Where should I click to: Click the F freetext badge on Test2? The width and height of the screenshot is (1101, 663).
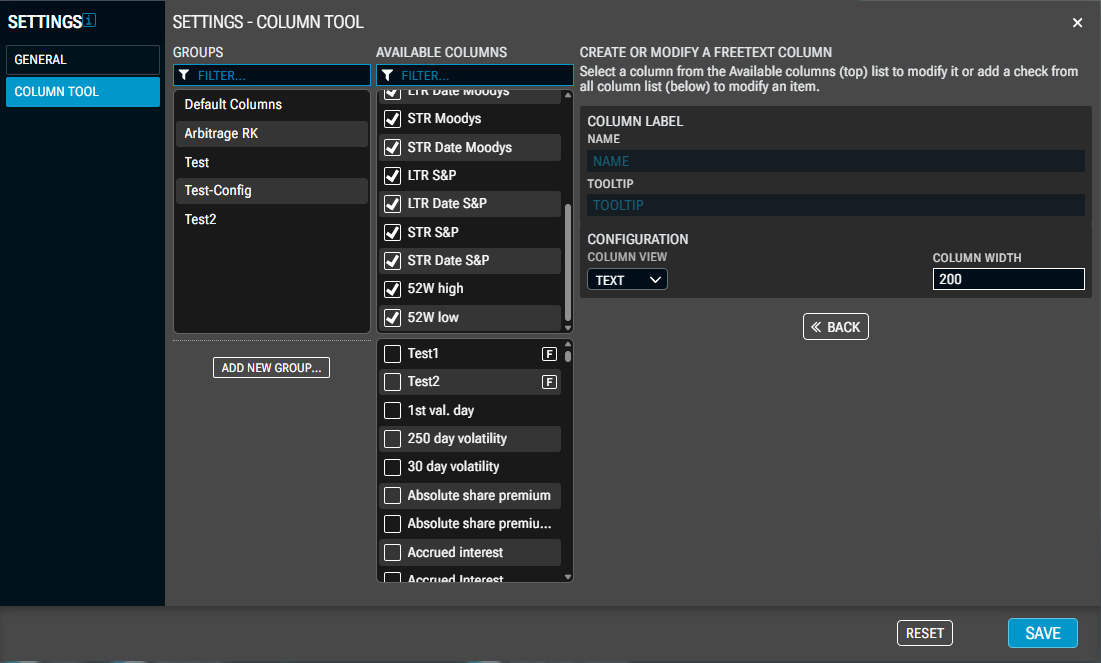[x=549, y=382]
